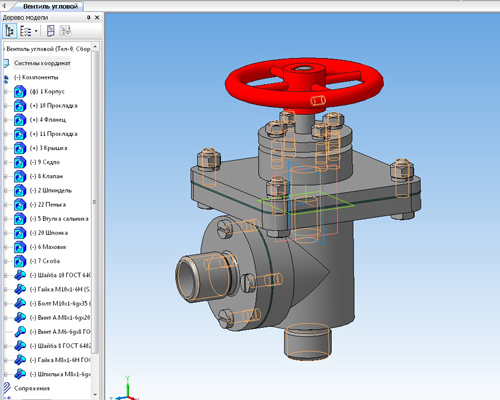Click the Системы координат node icon
This screenshot has height=400, width=500.
click(6, 63)
